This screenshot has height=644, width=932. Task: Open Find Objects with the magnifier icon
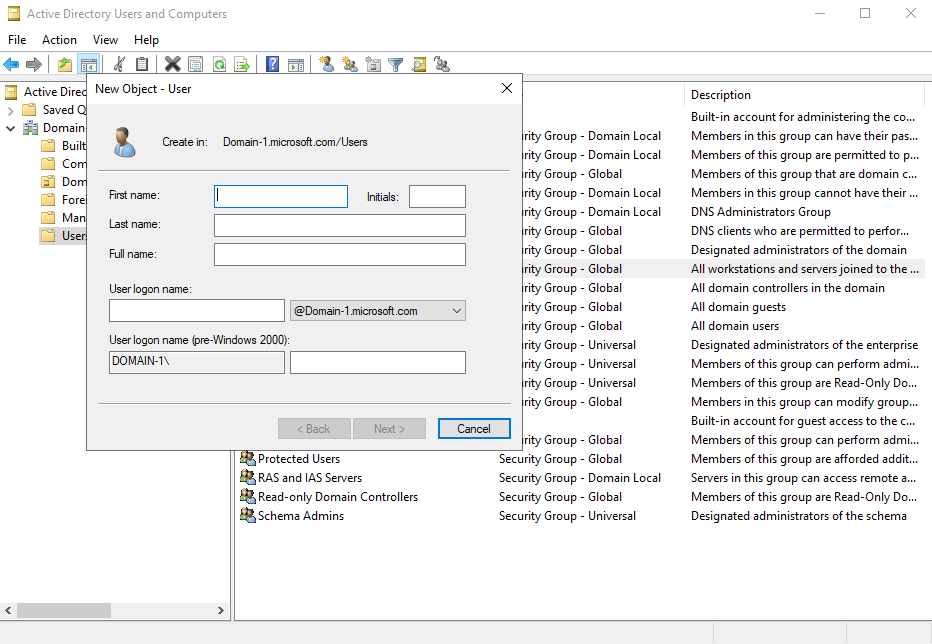[x=418, y=64]
